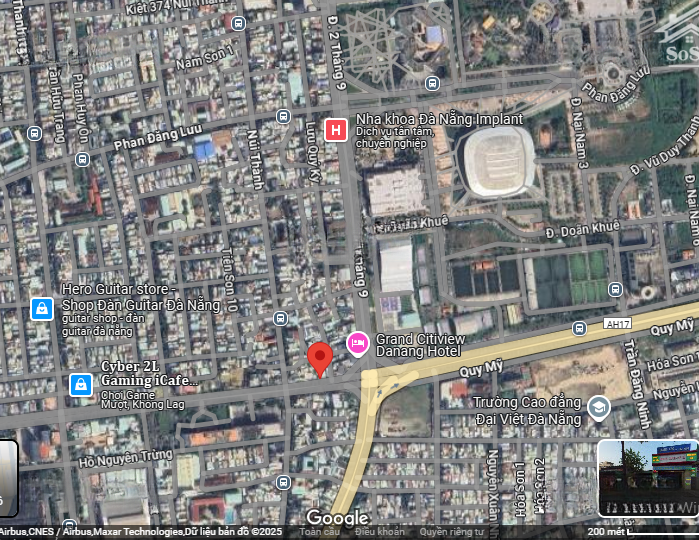Open Hero Guitar store shopping bag icon
Image resolution: width=699 pixels, height=540 pixels.
(x=42, y=309)
